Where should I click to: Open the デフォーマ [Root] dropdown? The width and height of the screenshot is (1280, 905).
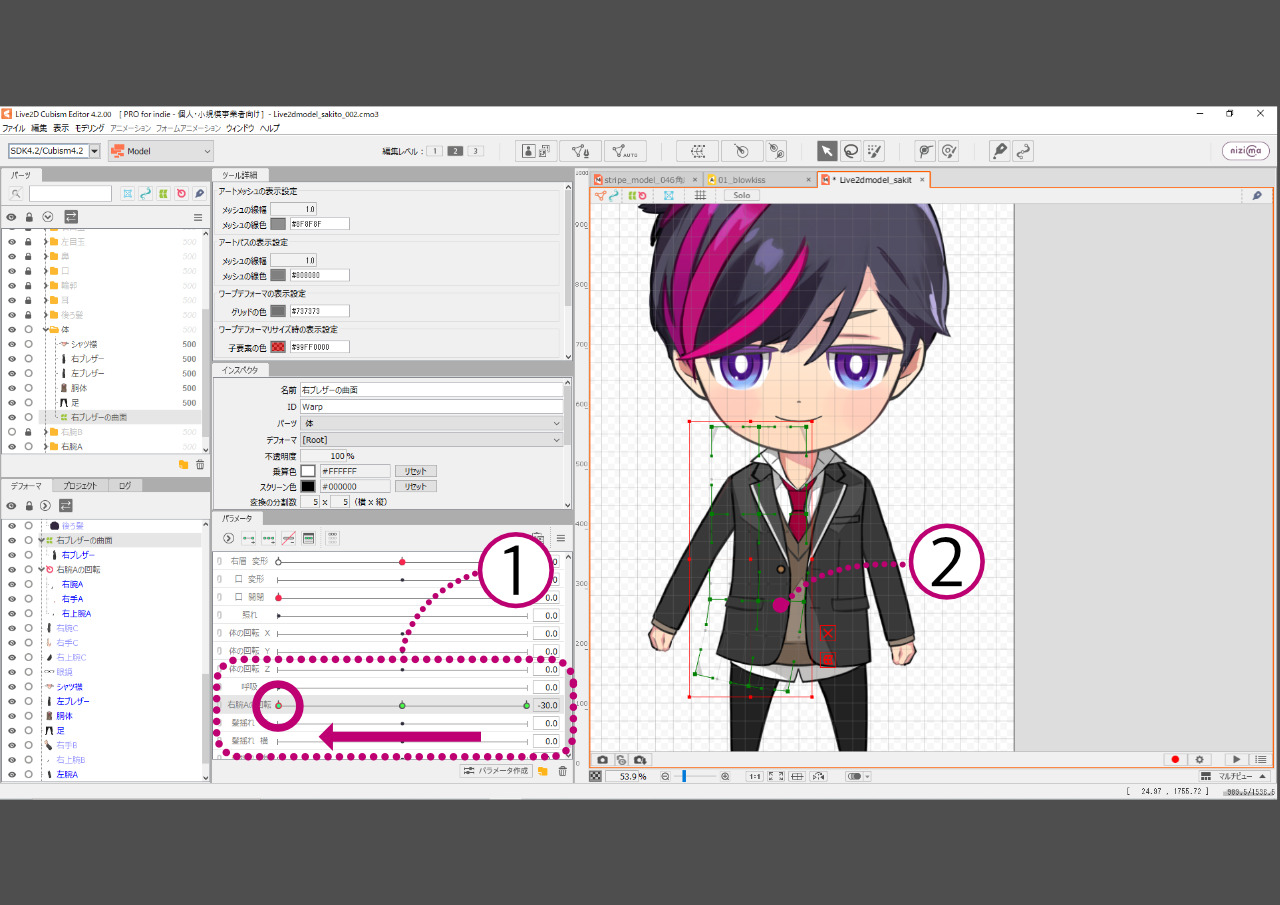click(x=431, y=440)
